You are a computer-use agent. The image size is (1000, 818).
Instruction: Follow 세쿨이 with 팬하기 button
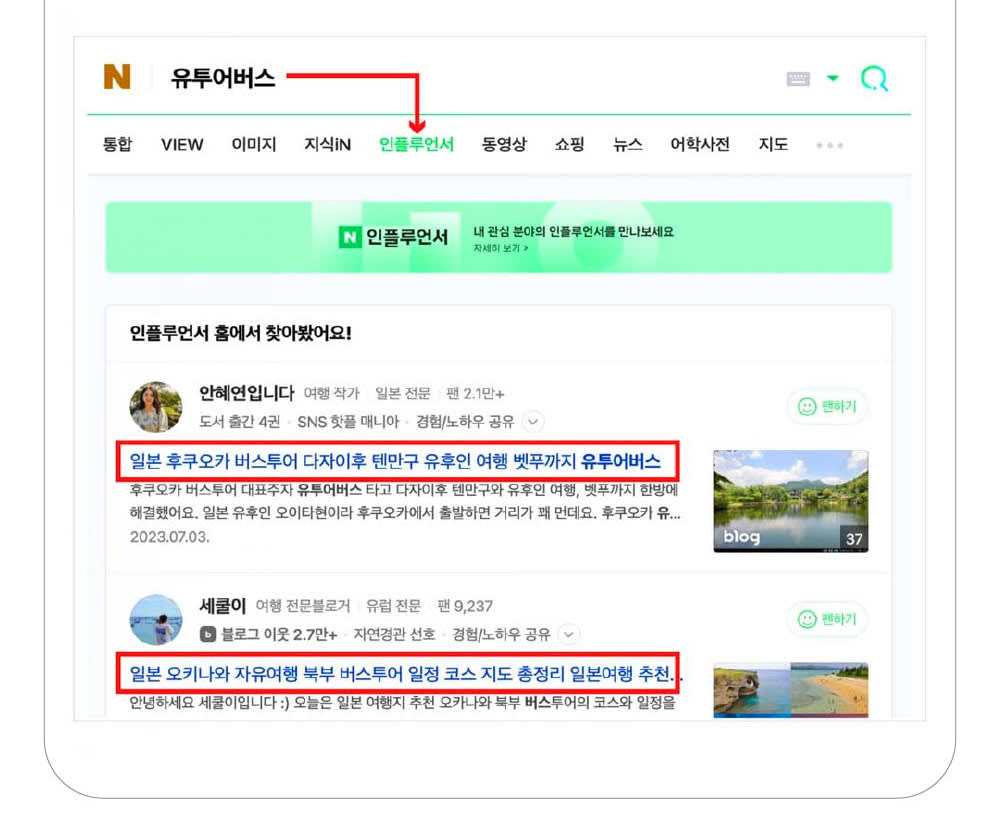(827, 620)
